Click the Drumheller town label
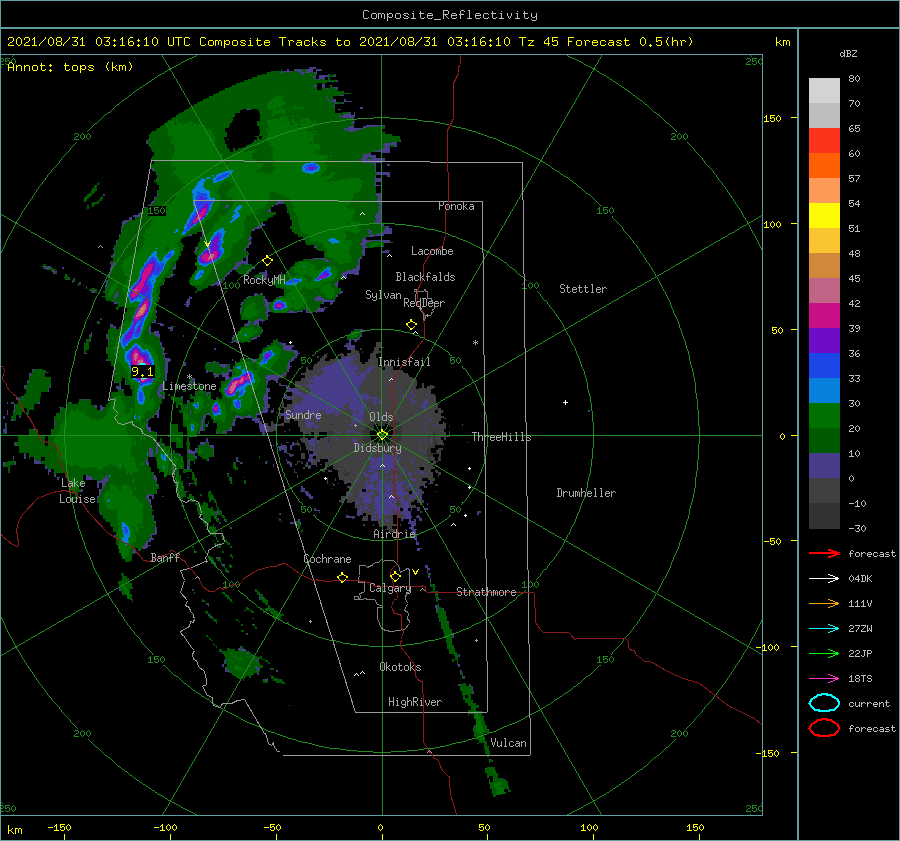This screenshot has width=900, height=841. 585,493
